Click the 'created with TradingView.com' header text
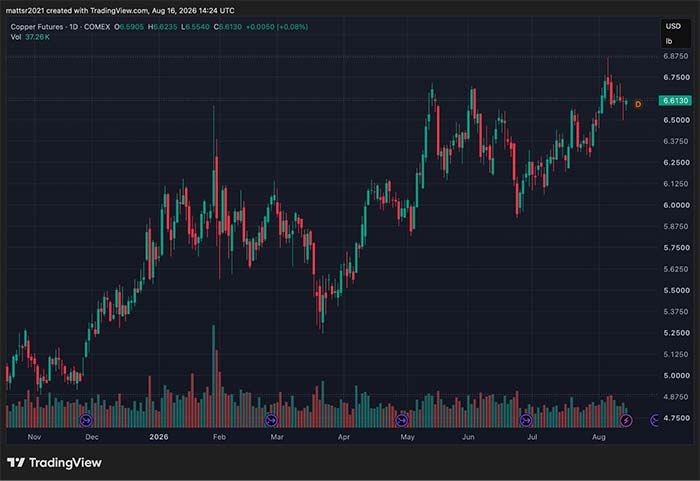This screenshot has height=481, width=700. point(97,10)
